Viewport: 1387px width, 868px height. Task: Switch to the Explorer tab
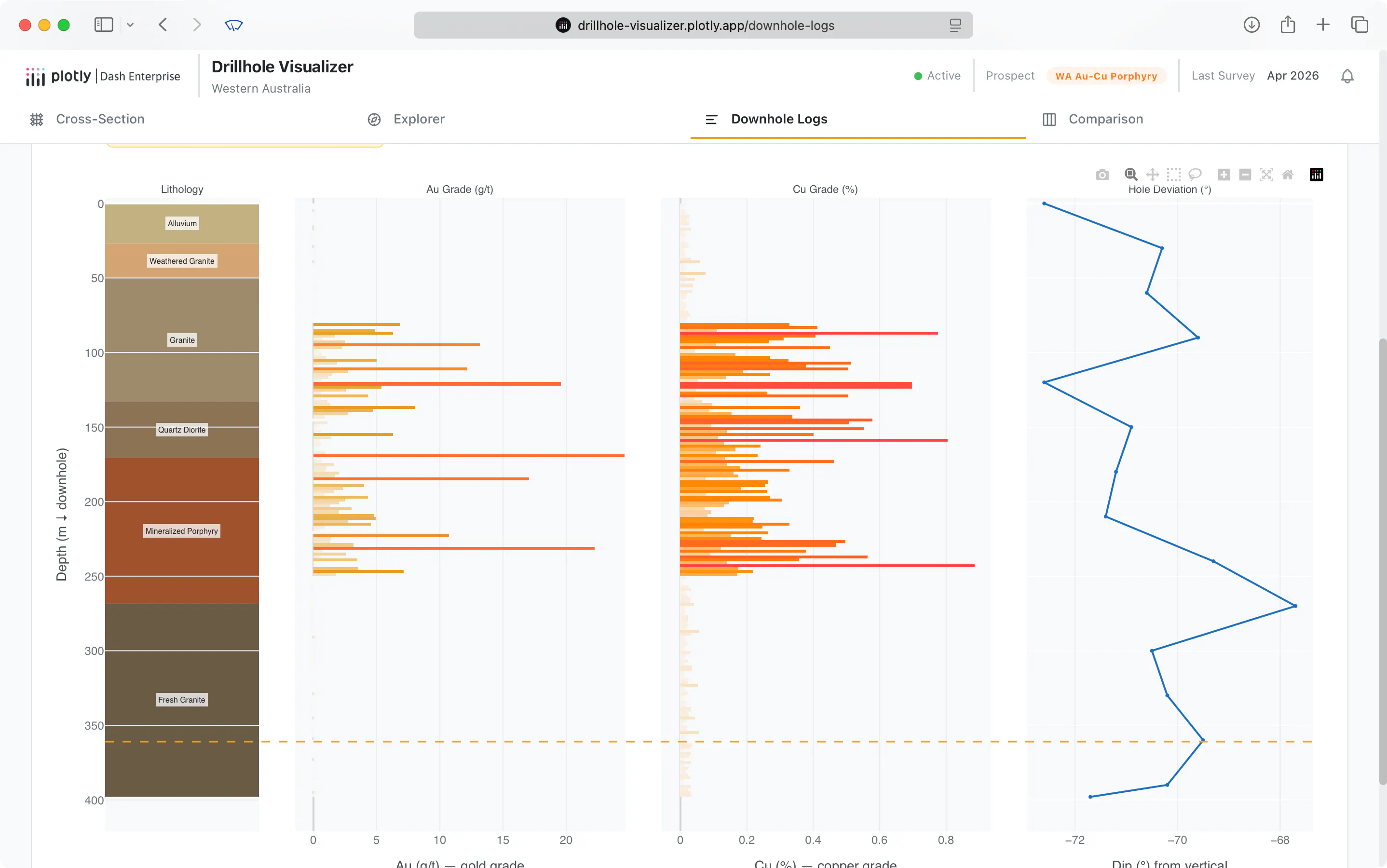(x=406, y=119)
